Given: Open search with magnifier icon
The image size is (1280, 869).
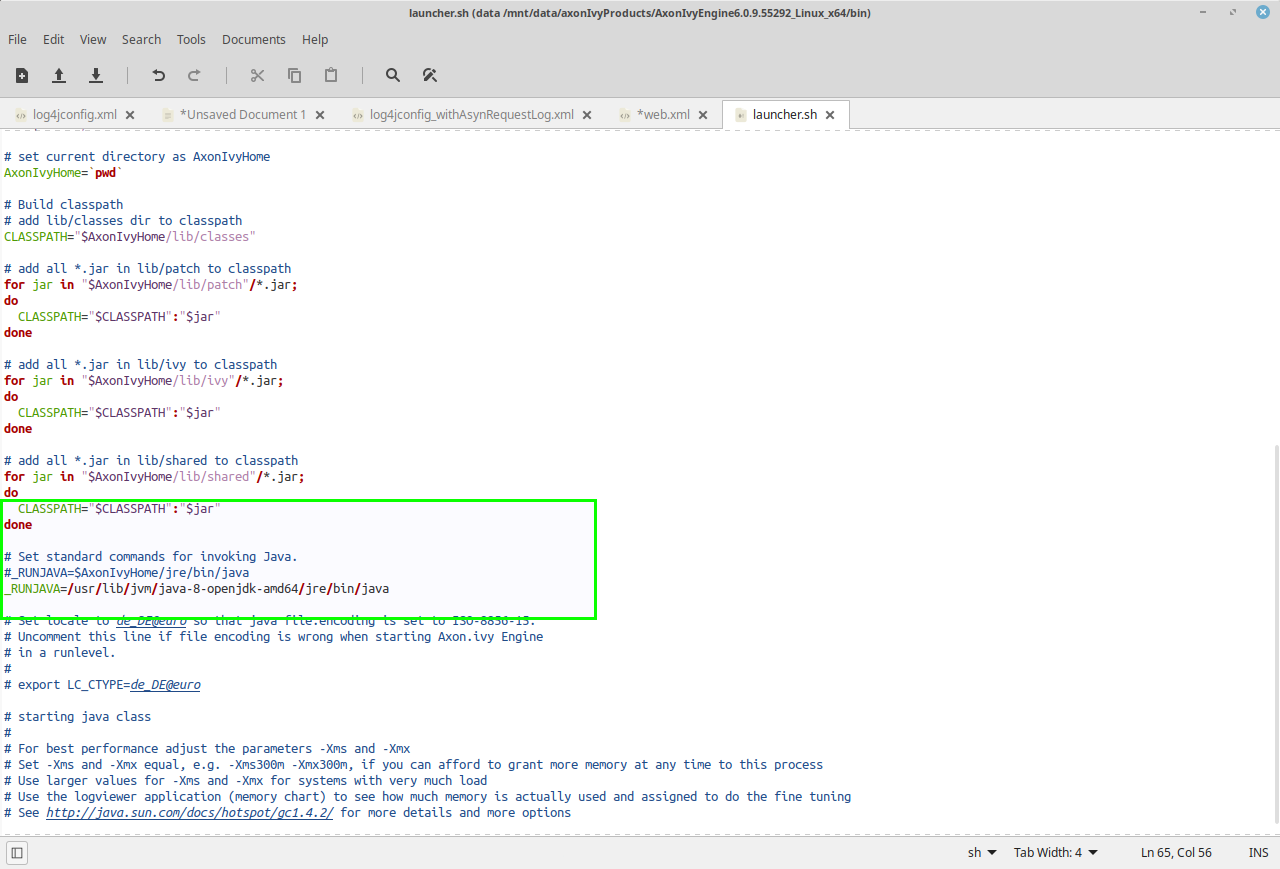Looking at the screenshot, I should (393, 75).
